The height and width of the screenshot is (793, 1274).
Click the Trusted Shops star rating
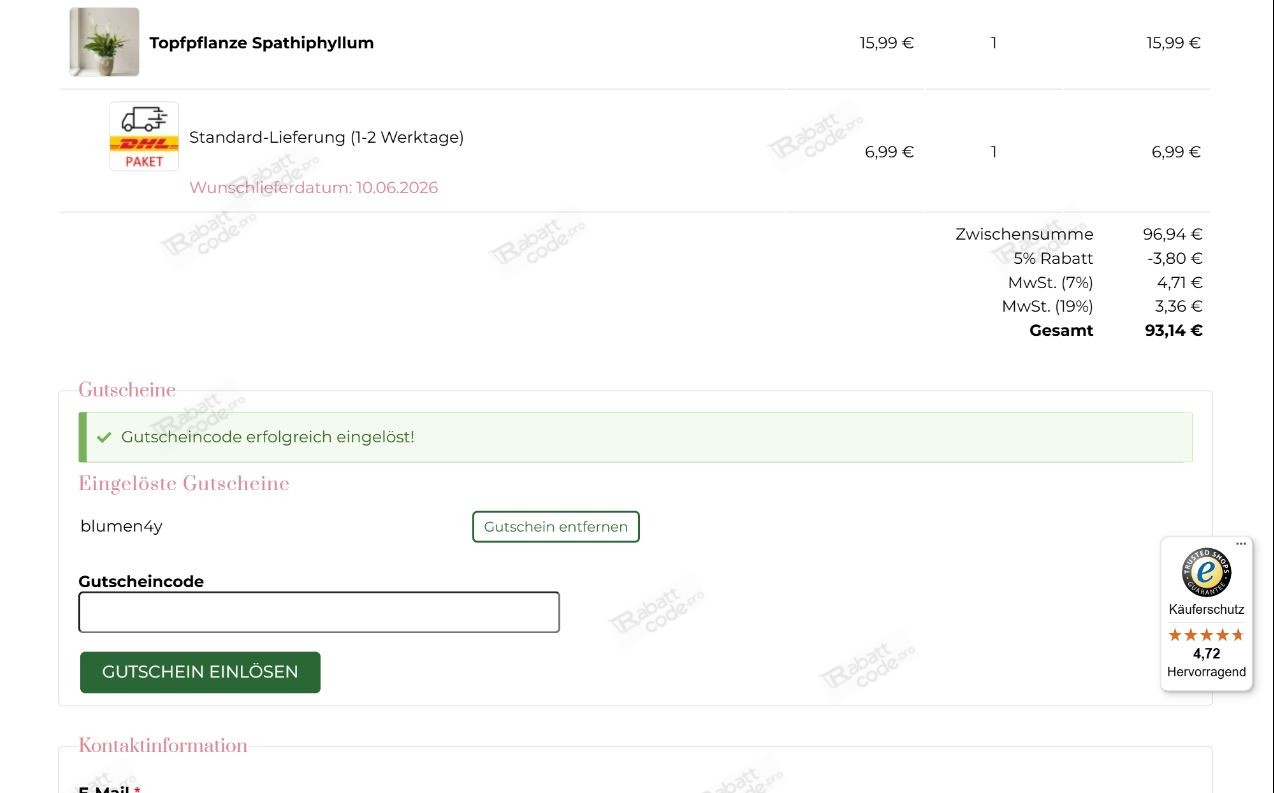tap(1206, 635)
